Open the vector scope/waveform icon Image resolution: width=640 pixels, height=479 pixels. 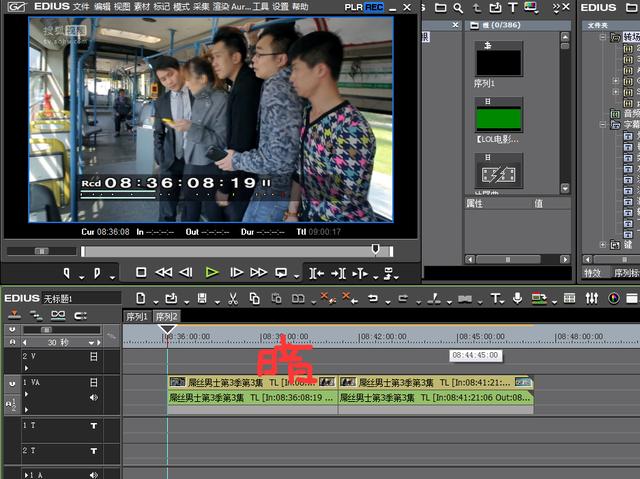point(613,298)
